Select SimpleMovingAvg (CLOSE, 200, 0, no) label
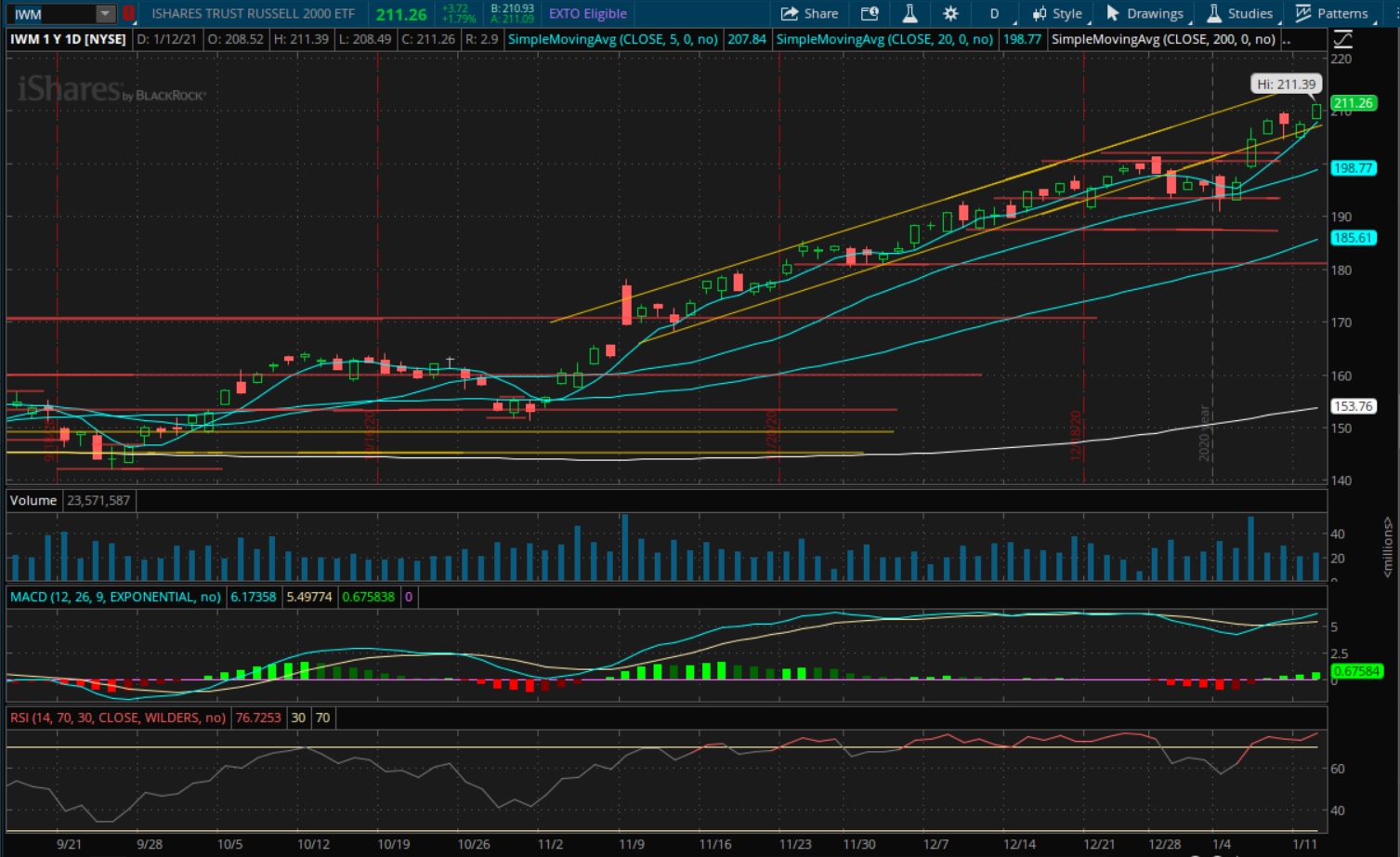Viewport: 1400px width, 857px height. [x=1163, y=39]
